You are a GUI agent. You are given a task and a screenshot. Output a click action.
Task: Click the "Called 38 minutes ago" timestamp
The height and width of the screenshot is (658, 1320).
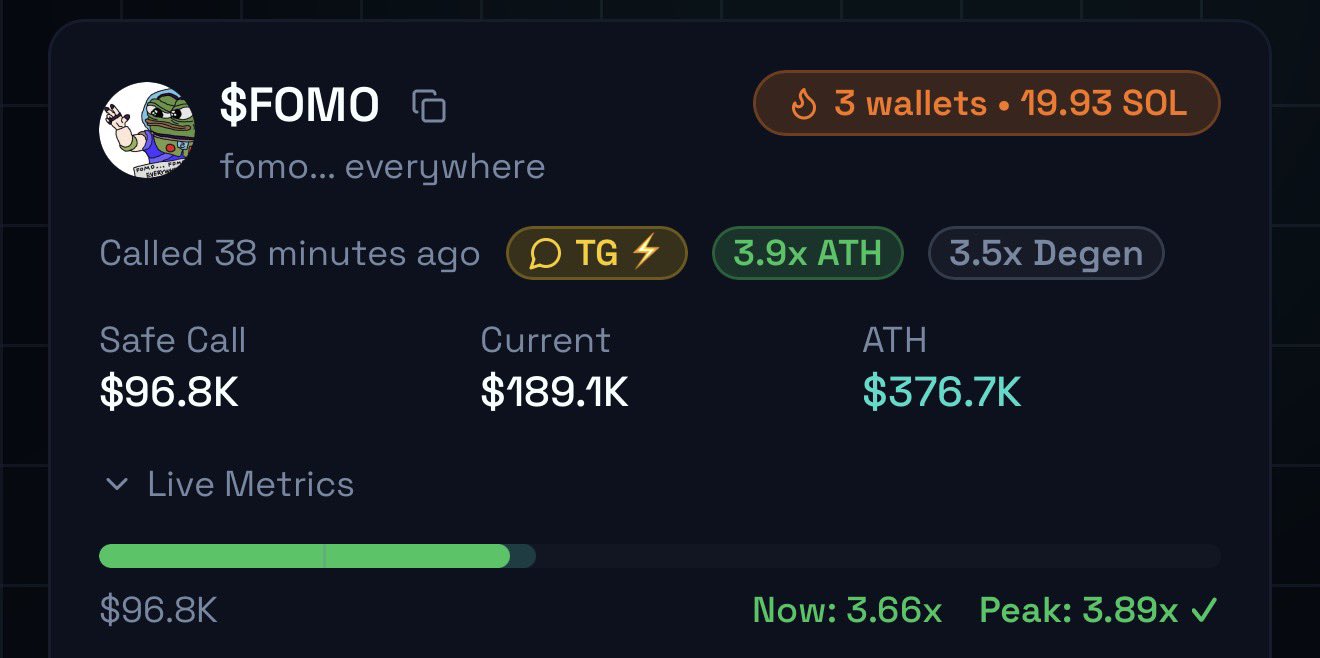[x=289, y=253]
